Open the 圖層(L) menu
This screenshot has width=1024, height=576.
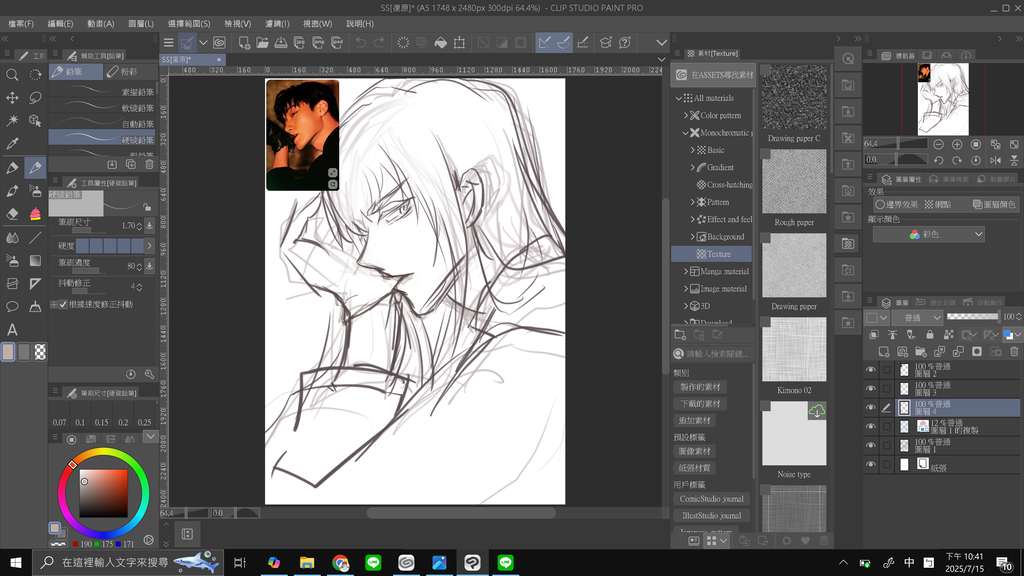[x=140, y=24]
